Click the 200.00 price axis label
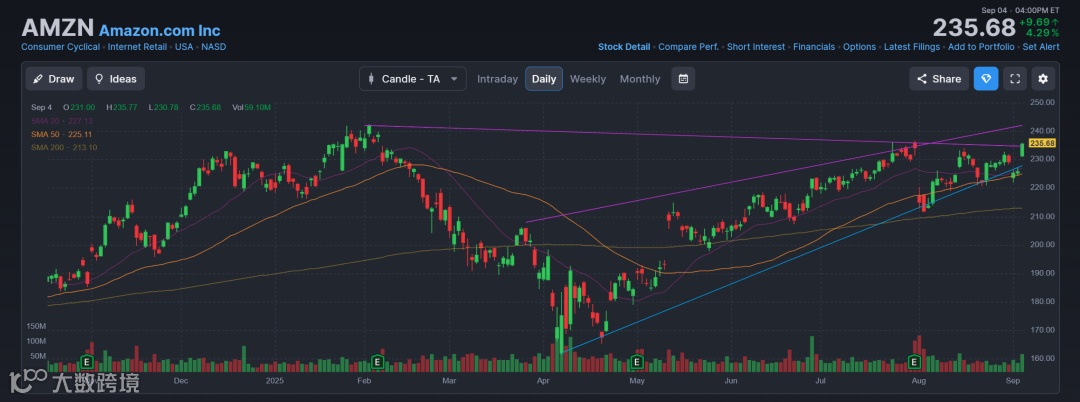Viewport: 1080px width, 402px height. click(x=1043, y=244)
